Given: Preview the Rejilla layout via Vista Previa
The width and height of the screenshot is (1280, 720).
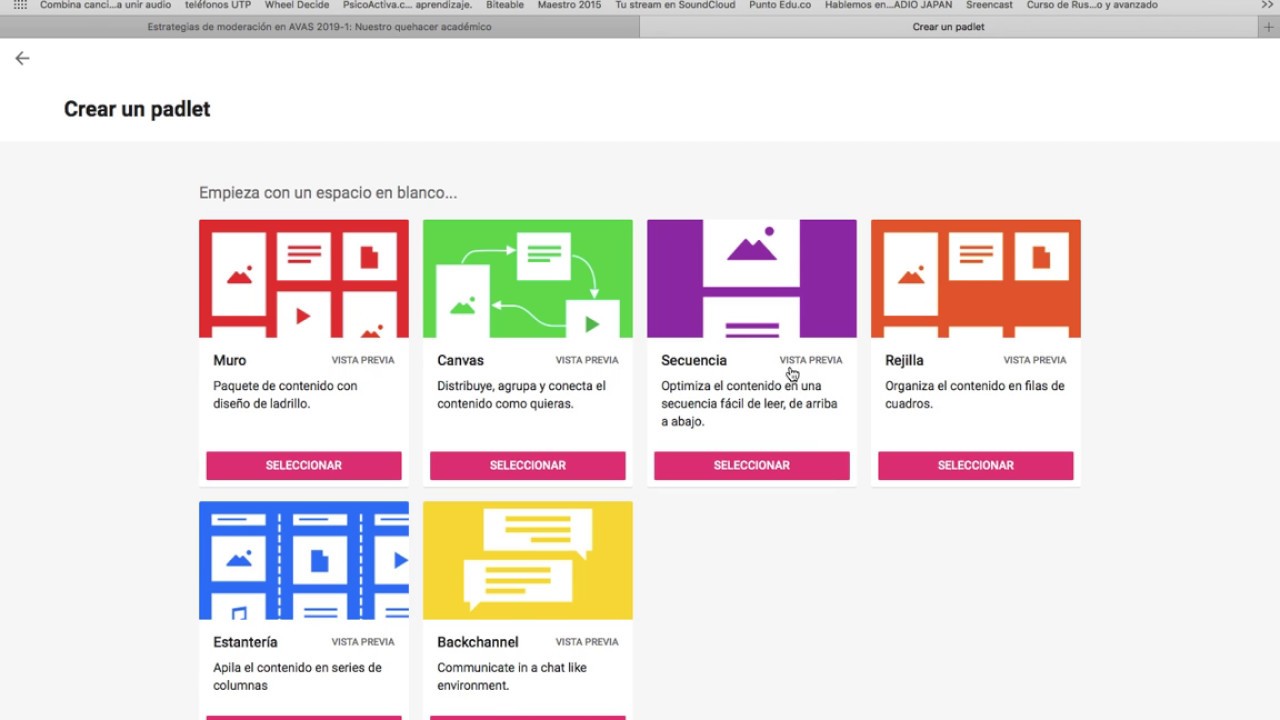Looking at the screenshot, I should coord(1035,360).
